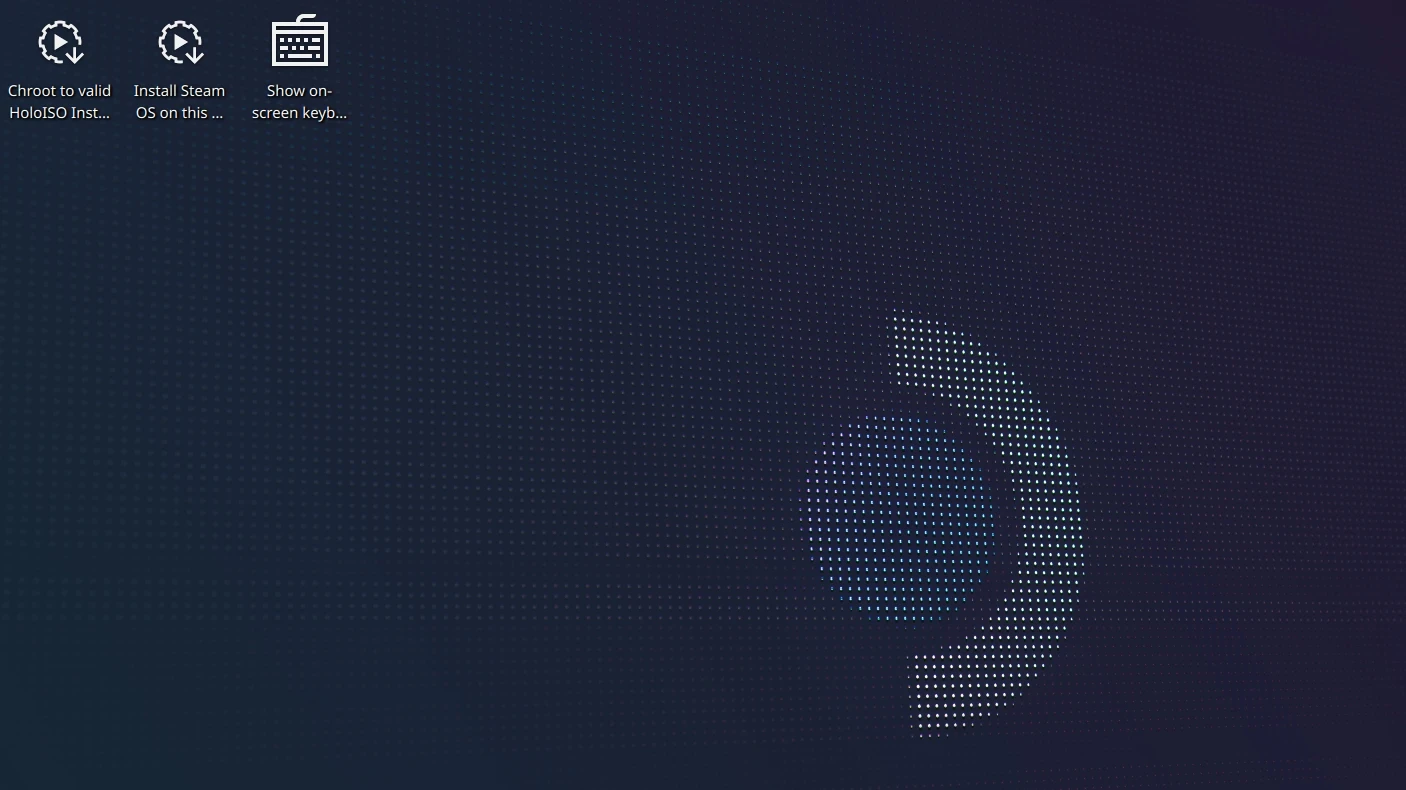Viewport: 1406px width, 790px height.
Task: Open the Chroot to valid HoloISO installer icon
Action: [60, 44]
